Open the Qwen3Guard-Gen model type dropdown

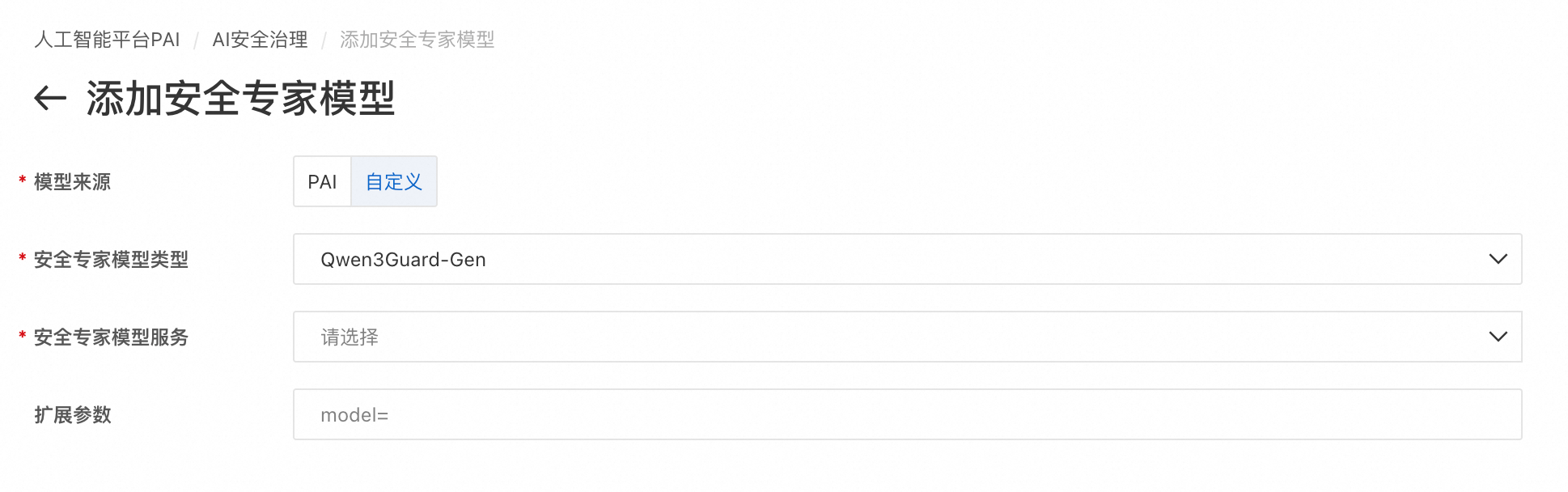(x=890, y=260)
